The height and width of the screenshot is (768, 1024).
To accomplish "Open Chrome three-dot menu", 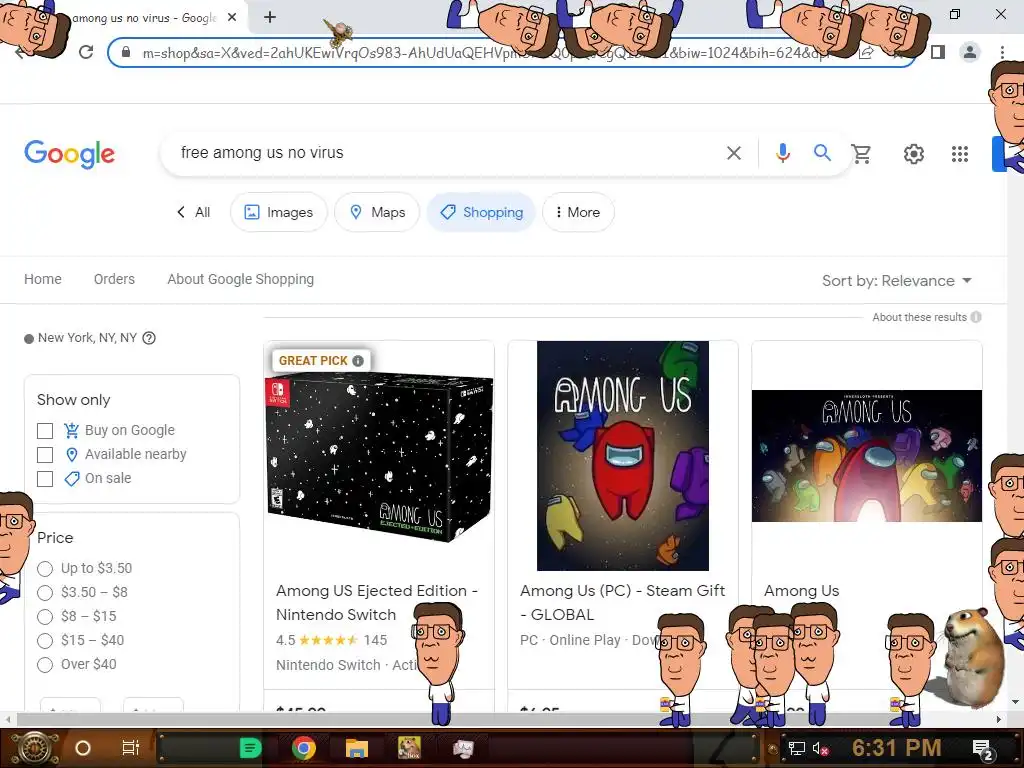I will point(1002,52).
